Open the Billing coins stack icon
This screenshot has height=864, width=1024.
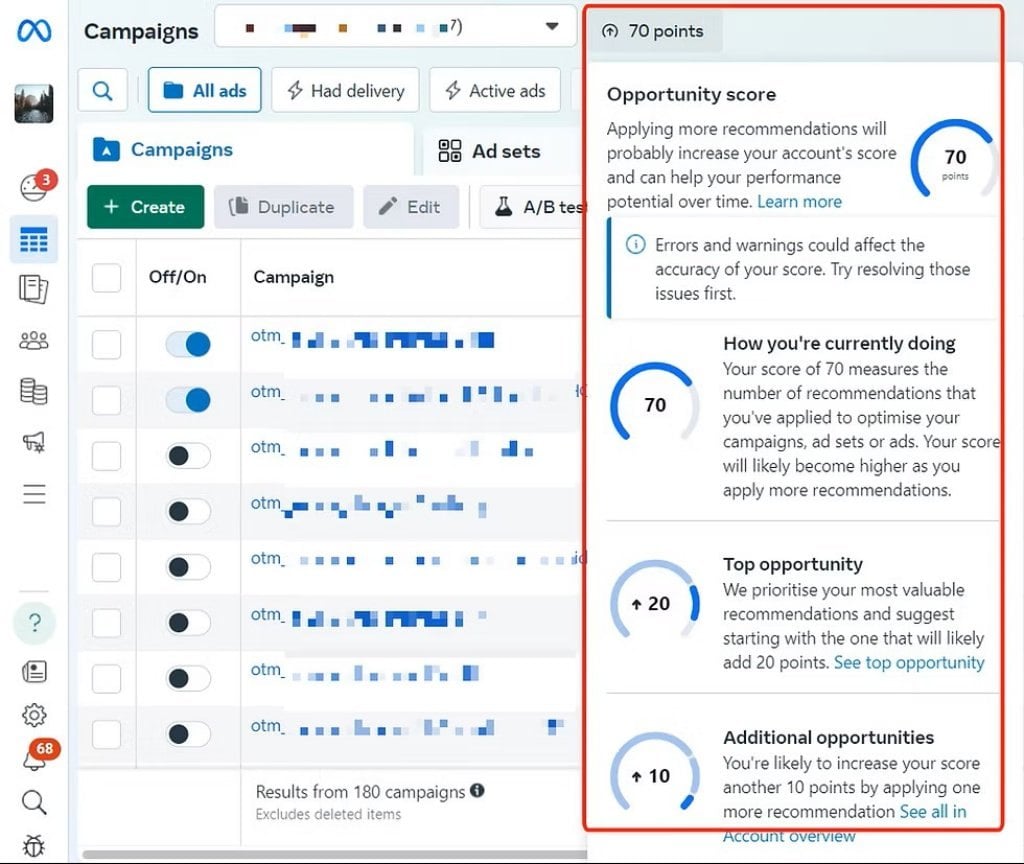pyautogui.click(x=34, y=391)
